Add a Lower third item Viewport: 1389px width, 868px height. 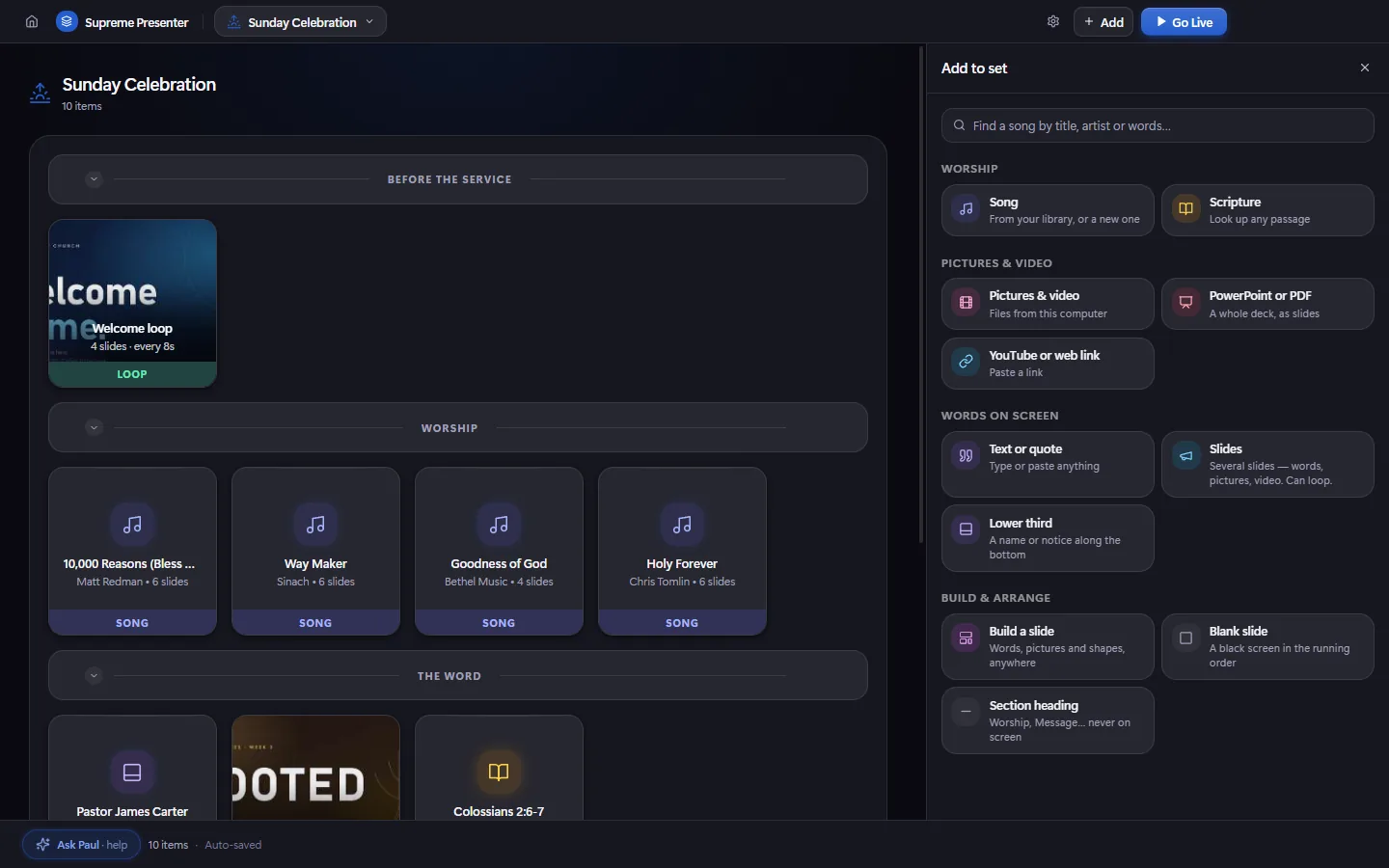(1048, 538)
